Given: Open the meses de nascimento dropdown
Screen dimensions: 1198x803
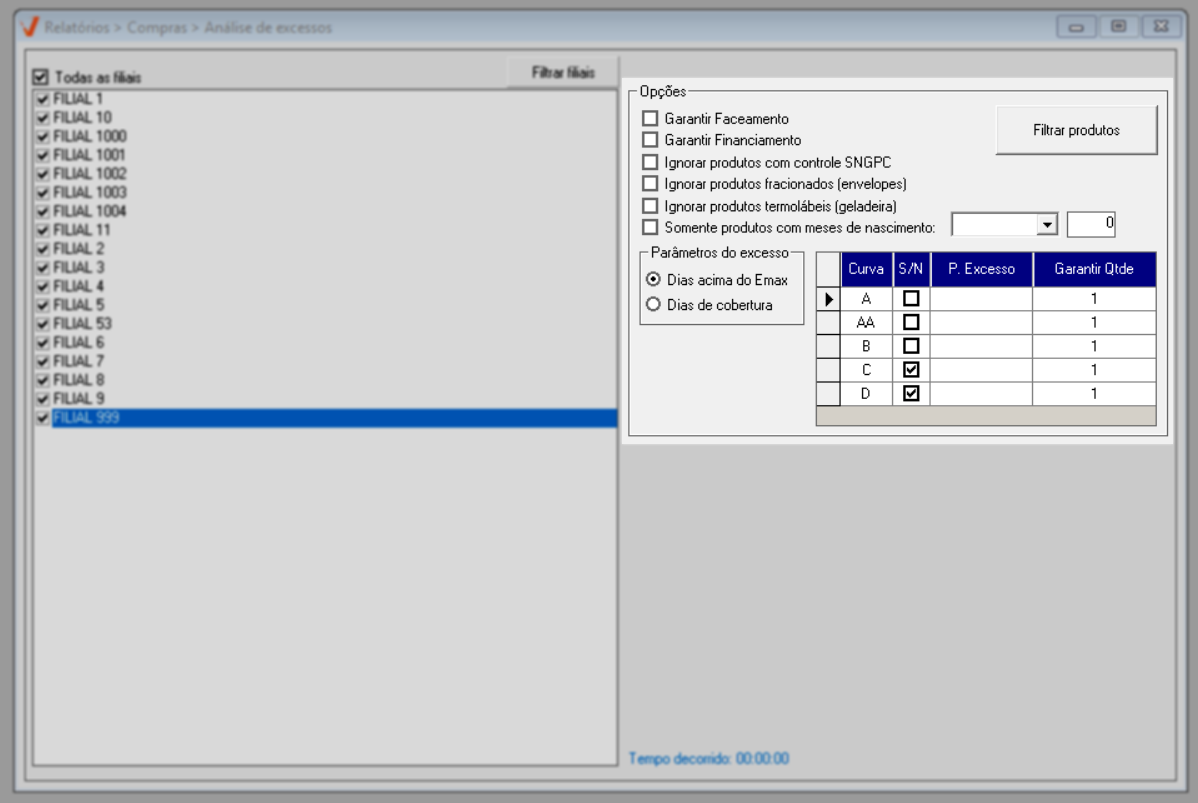Looking at the screenshot, I should tap(1047, 225).
